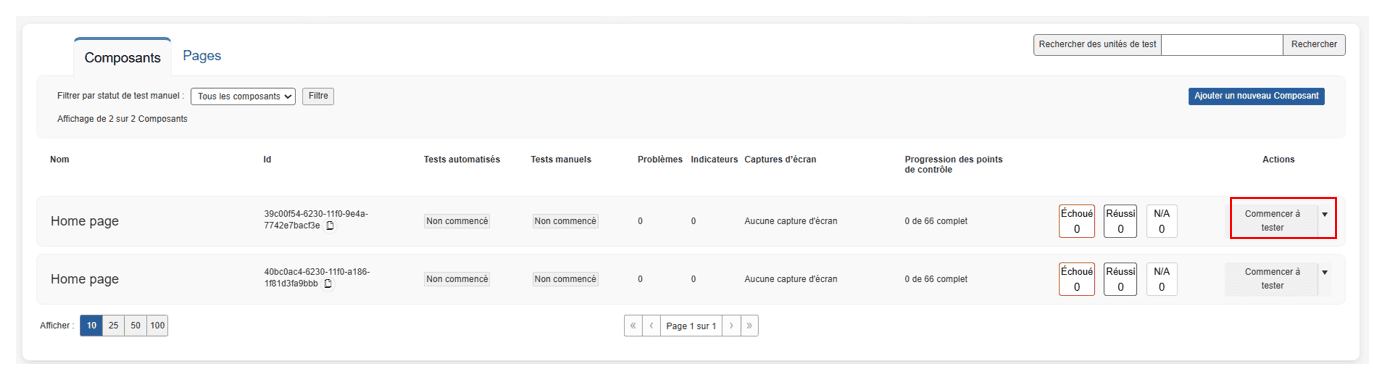Select the Composants tab

pyautogui.click(x=122, y=58)
